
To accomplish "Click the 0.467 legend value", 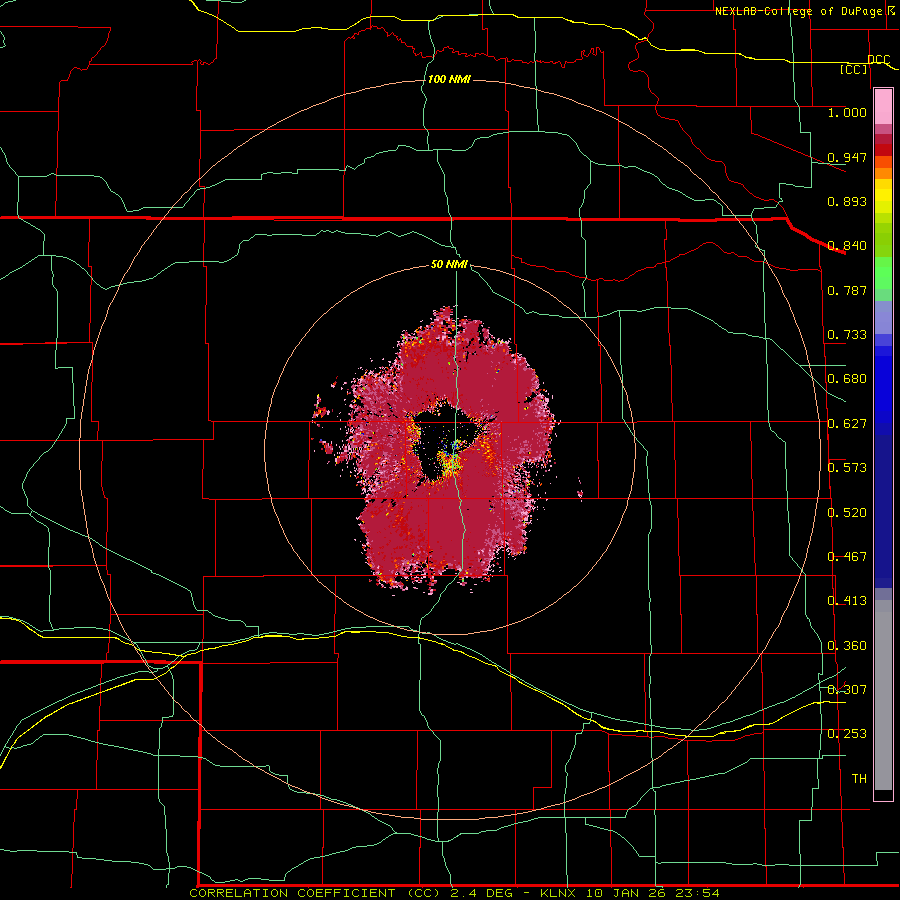I will pyautogui.click(x=847, y=557).
